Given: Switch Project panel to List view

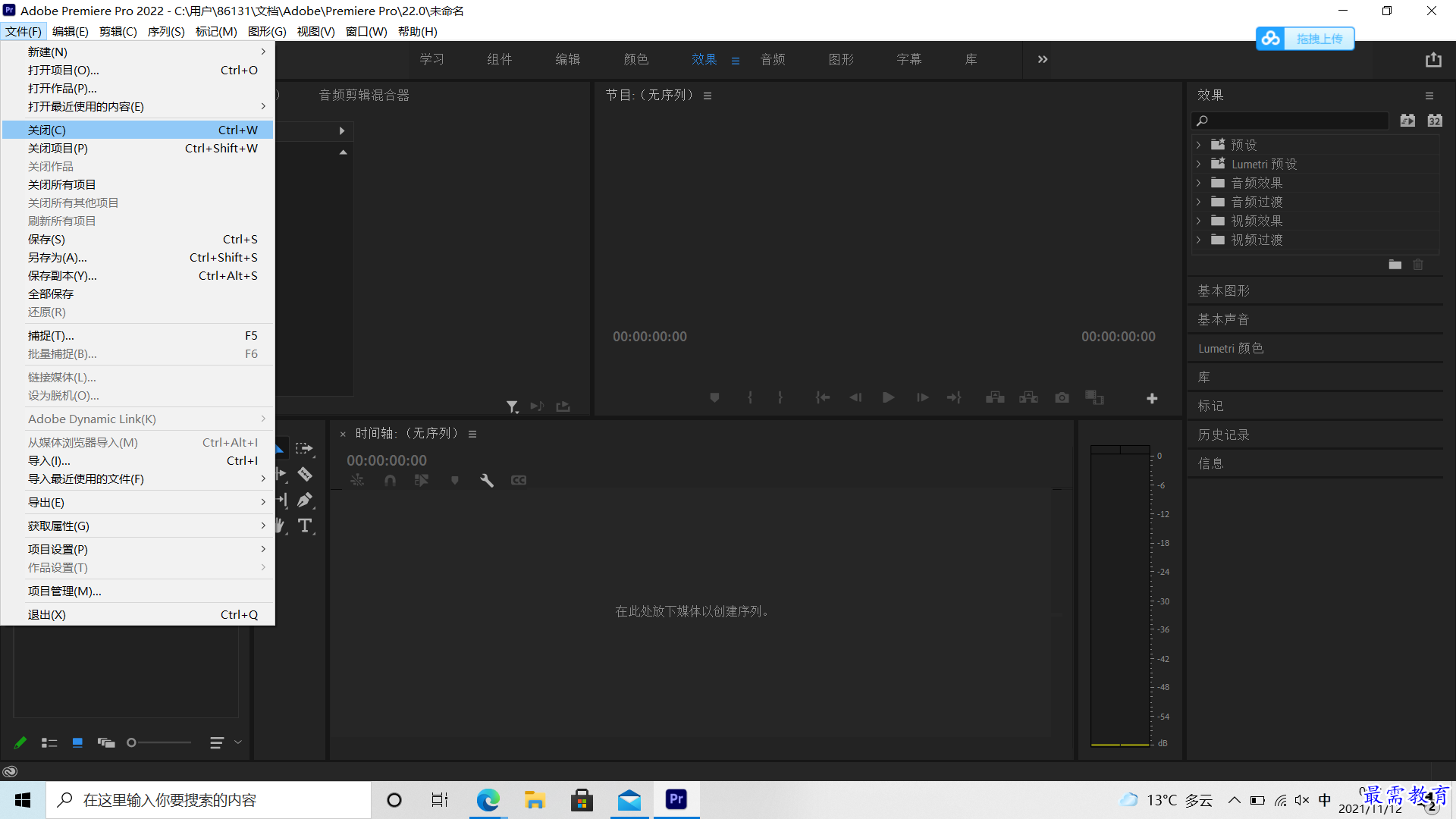Looking at the screenshot, I should coord(49,742).
